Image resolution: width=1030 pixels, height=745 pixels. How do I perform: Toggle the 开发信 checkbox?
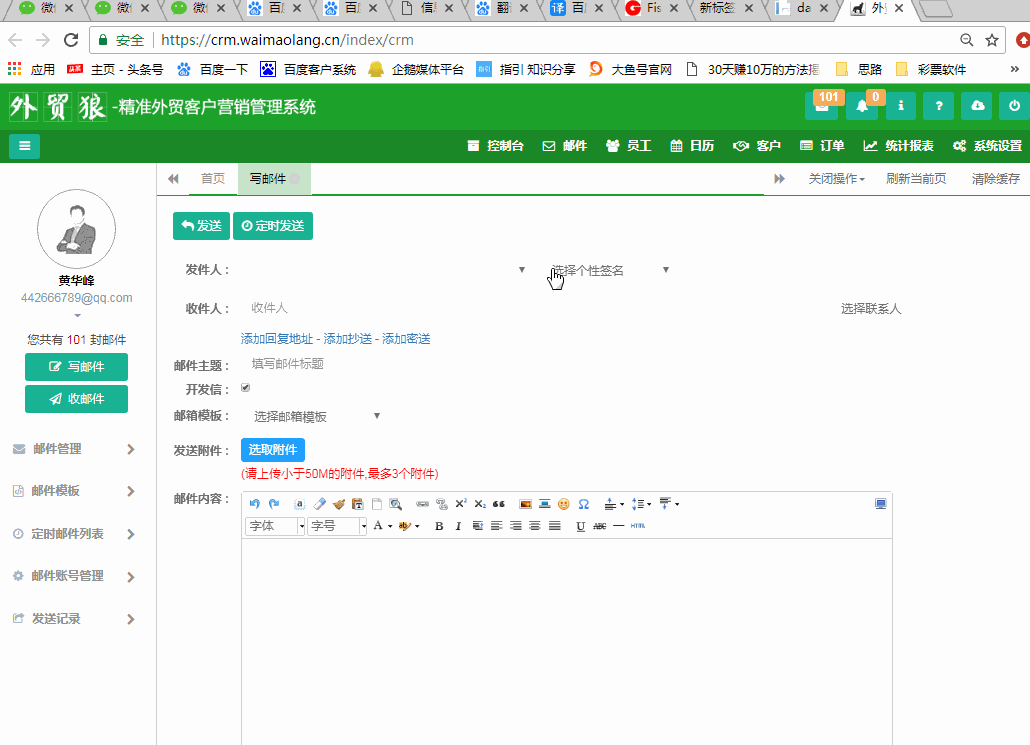(246, 388)
